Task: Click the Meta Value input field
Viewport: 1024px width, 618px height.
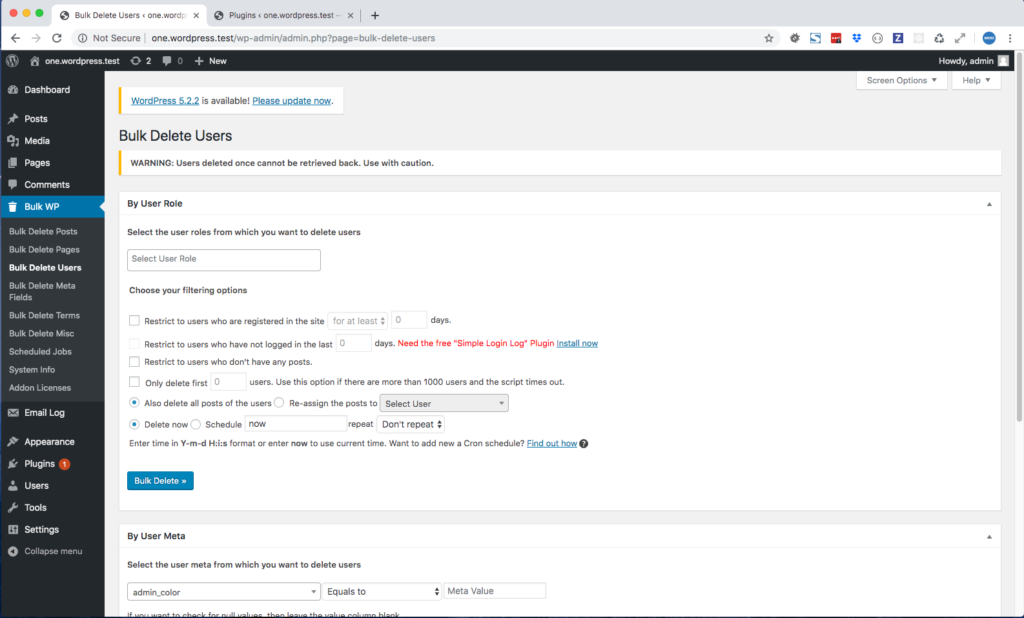Action: tap(495, 591)
